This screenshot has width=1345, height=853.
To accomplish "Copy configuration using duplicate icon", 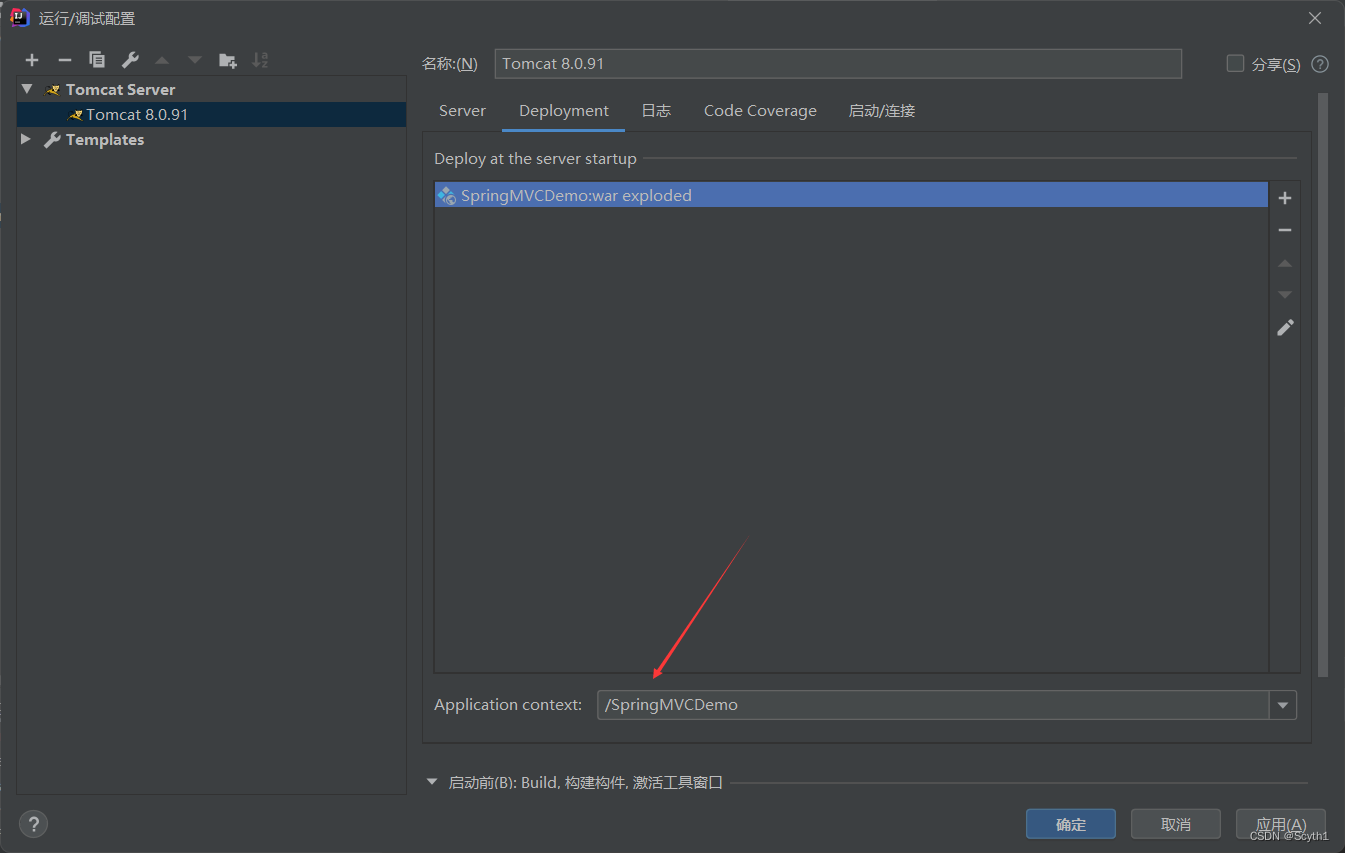I will 97,60.
